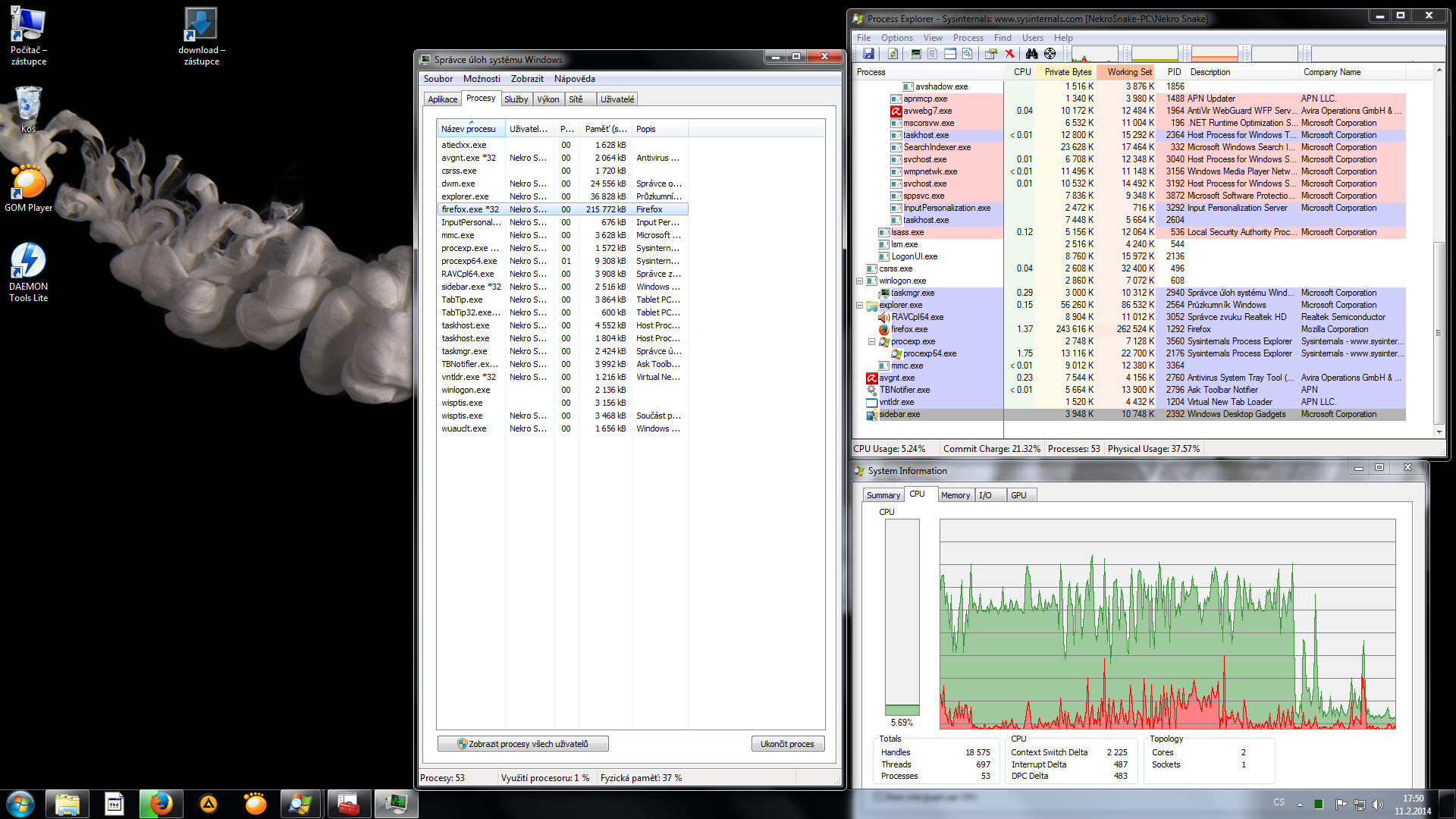1456x819 pixels.
Task: Click the Recycle Bin (Koš) desktop icon
Action: 28,108
